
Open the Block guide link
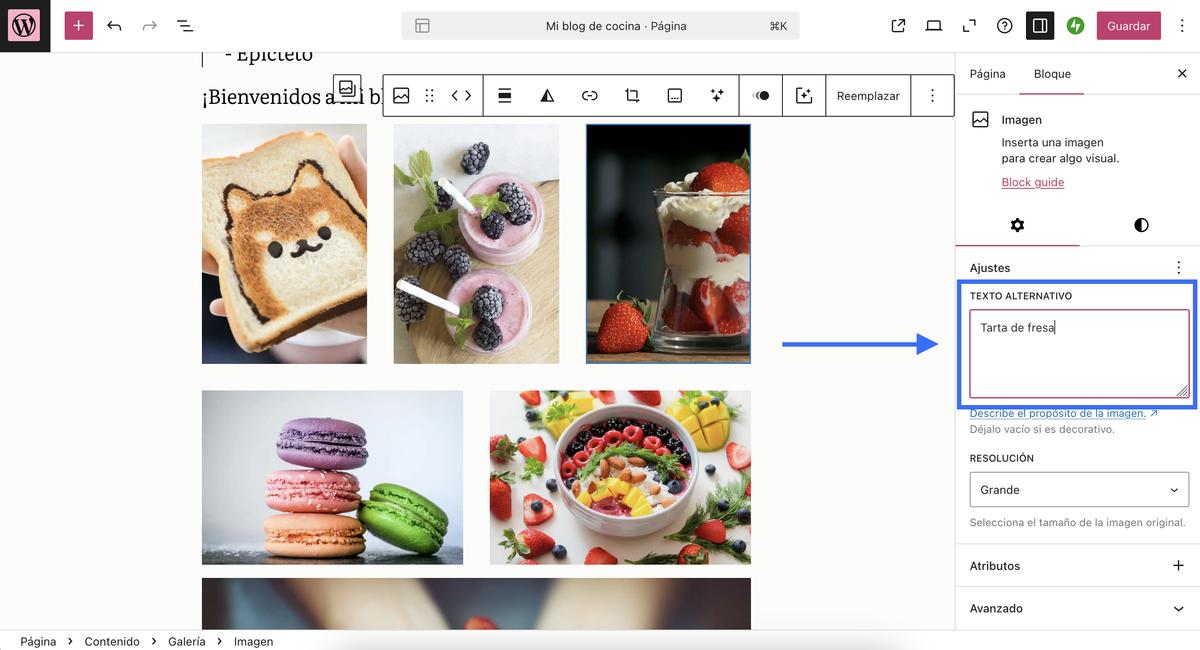(x=1032, y=182)
